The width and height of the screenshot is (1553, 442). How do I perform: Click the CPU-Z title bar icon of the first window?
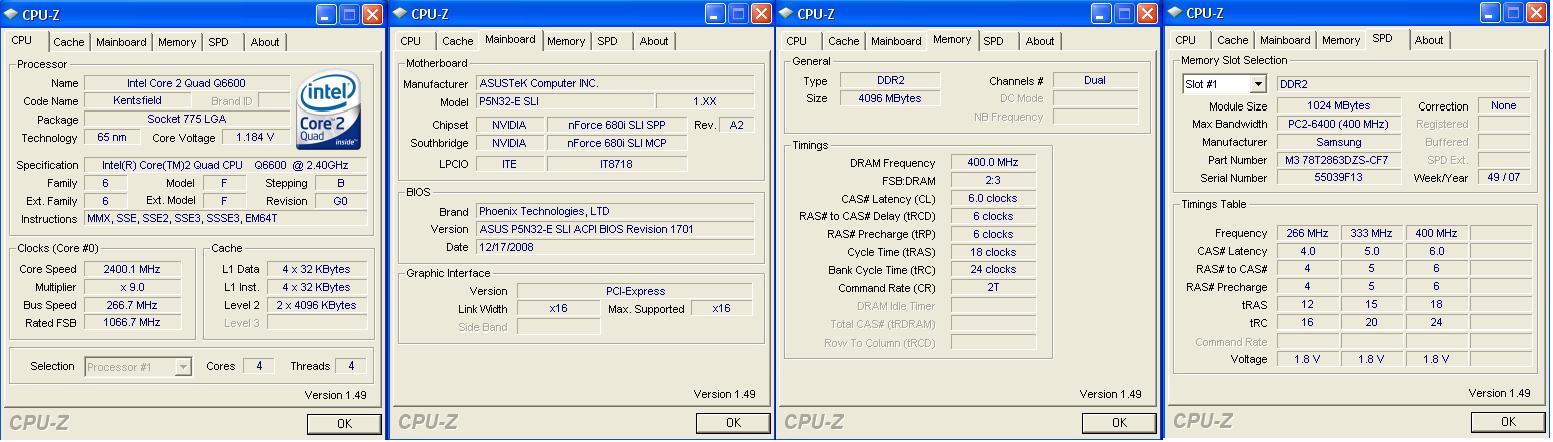(12, 14)
